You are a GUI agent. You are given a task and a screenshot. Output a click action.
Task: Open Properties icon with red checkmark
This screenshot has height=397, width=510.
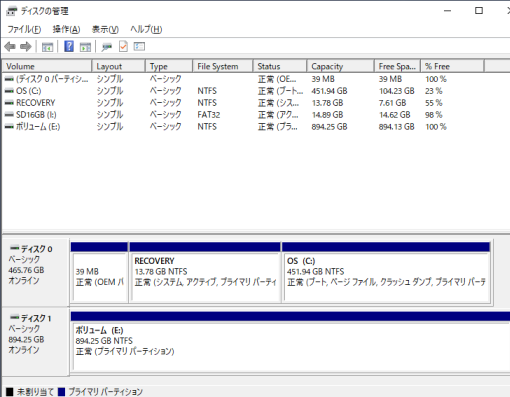(123, 46)
